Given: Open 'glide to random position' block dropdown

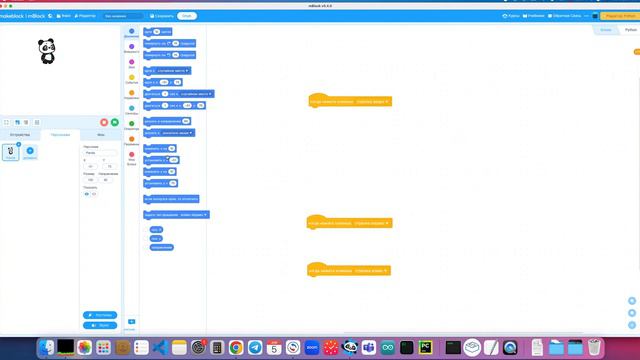Looking at the screenshot, I should tap(196, 94).
